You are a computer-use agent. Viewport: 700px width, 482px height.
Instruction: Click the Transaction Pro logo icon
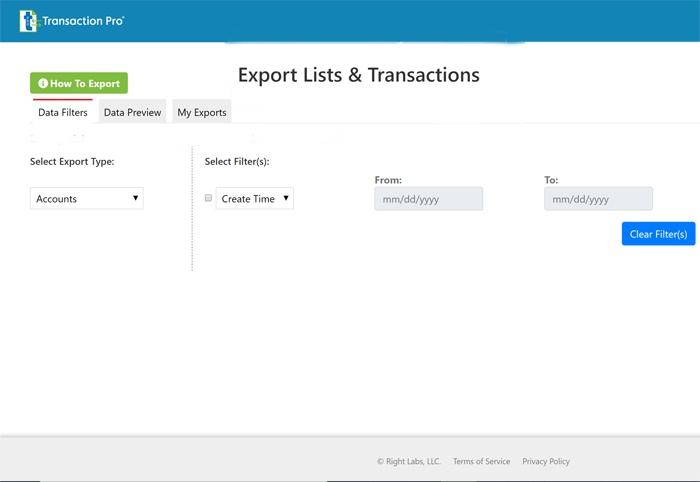pos(29,20)
